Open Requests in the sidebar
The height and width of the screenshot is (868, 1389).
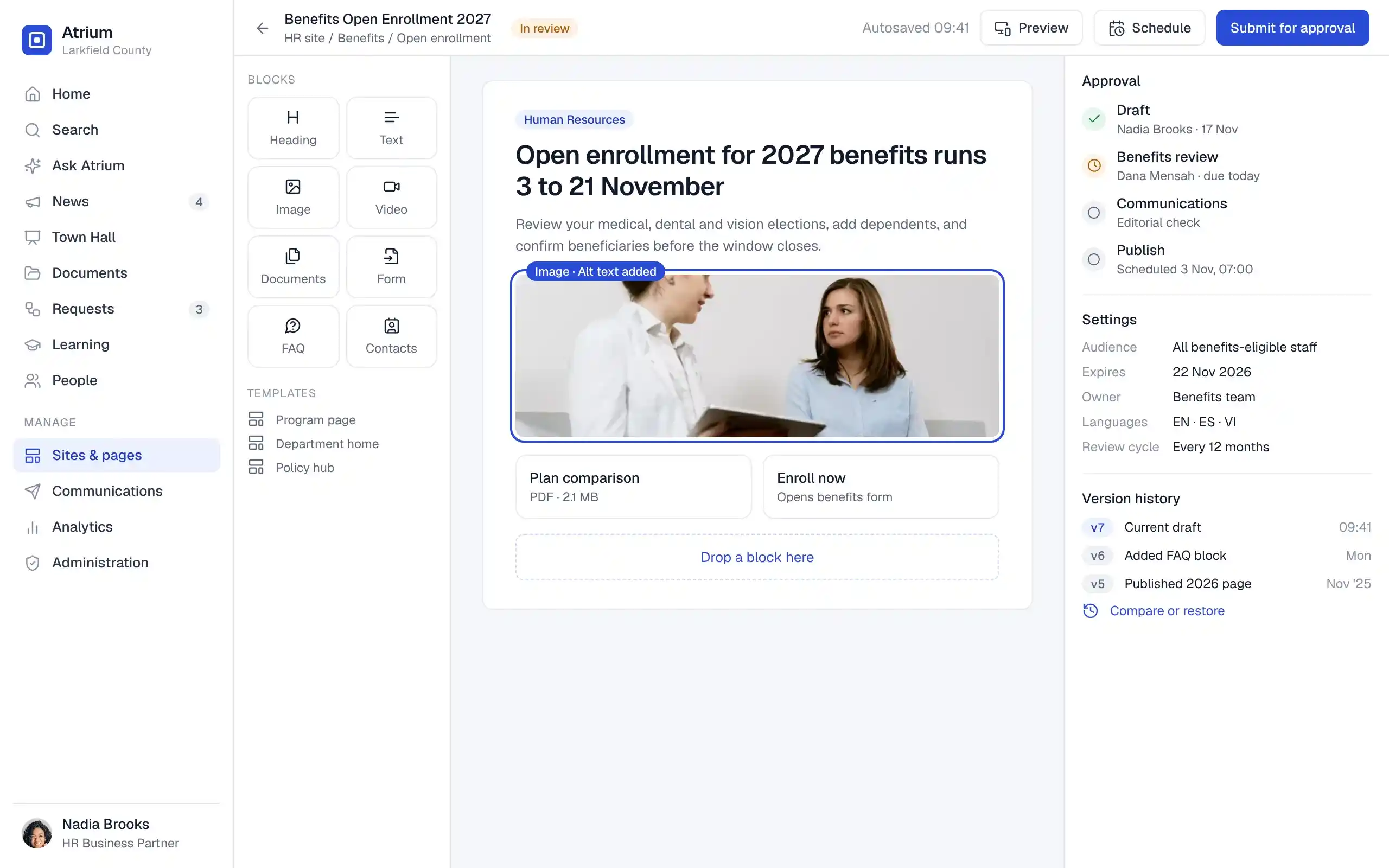(x=117, y=309)
